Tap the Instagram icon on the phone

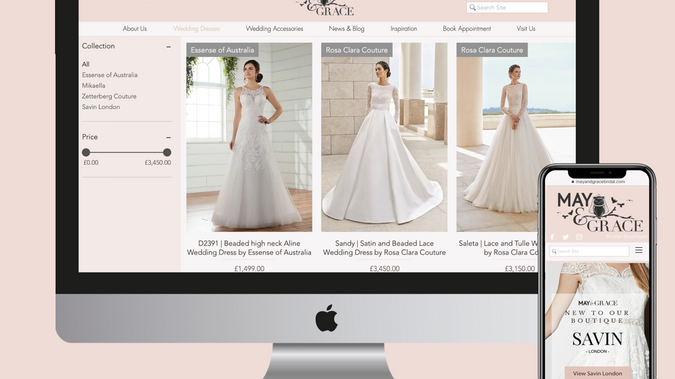pyautogui.click(x=579, y=237)
